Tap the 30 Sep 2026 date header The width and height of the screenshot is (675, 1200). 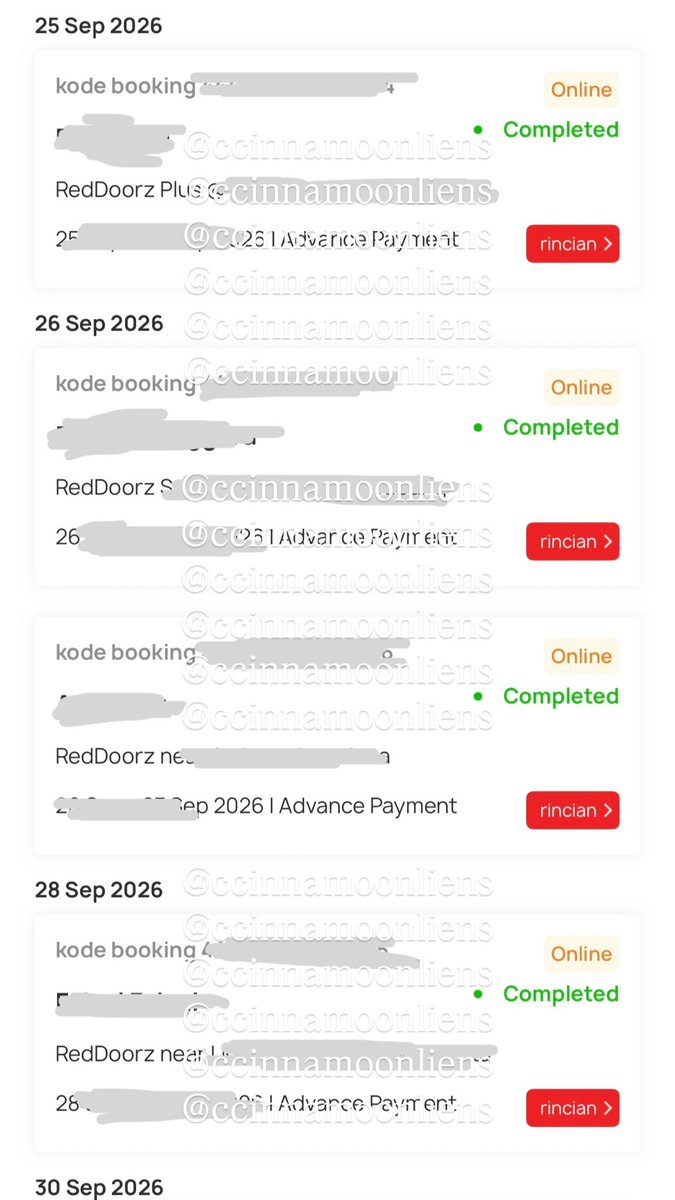coord(98,1188)
